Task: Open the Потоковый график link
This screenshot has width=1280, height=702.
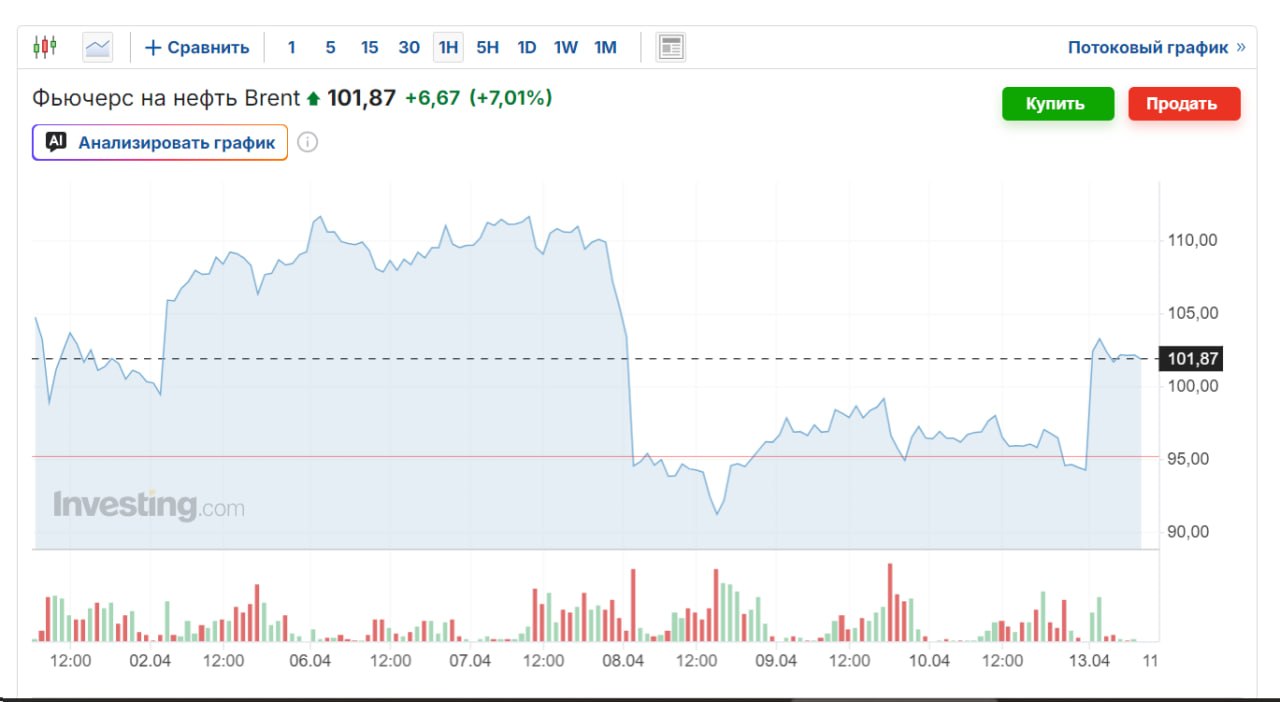Action: coord(1156,47)
